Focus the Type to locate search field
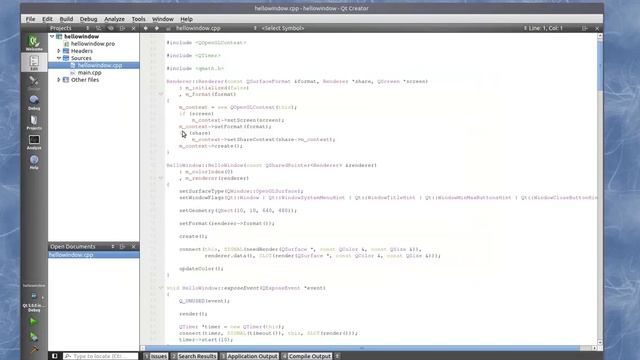The width and height of the screenshot is (640, 360). [x=100, y=356]
